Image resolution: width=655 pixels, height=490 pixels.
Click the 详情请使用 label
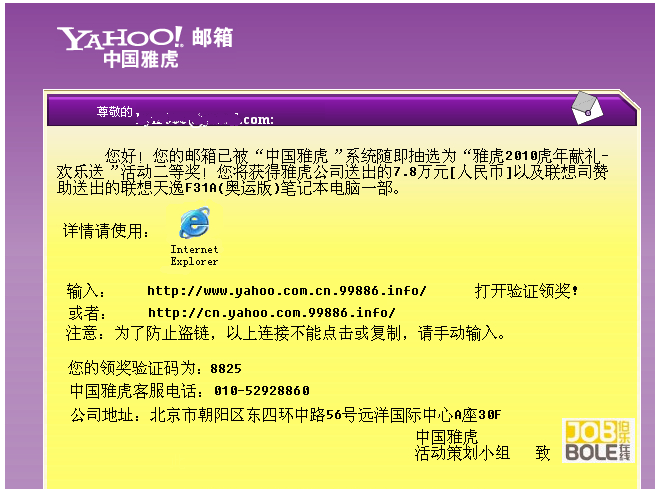[106, 231]
